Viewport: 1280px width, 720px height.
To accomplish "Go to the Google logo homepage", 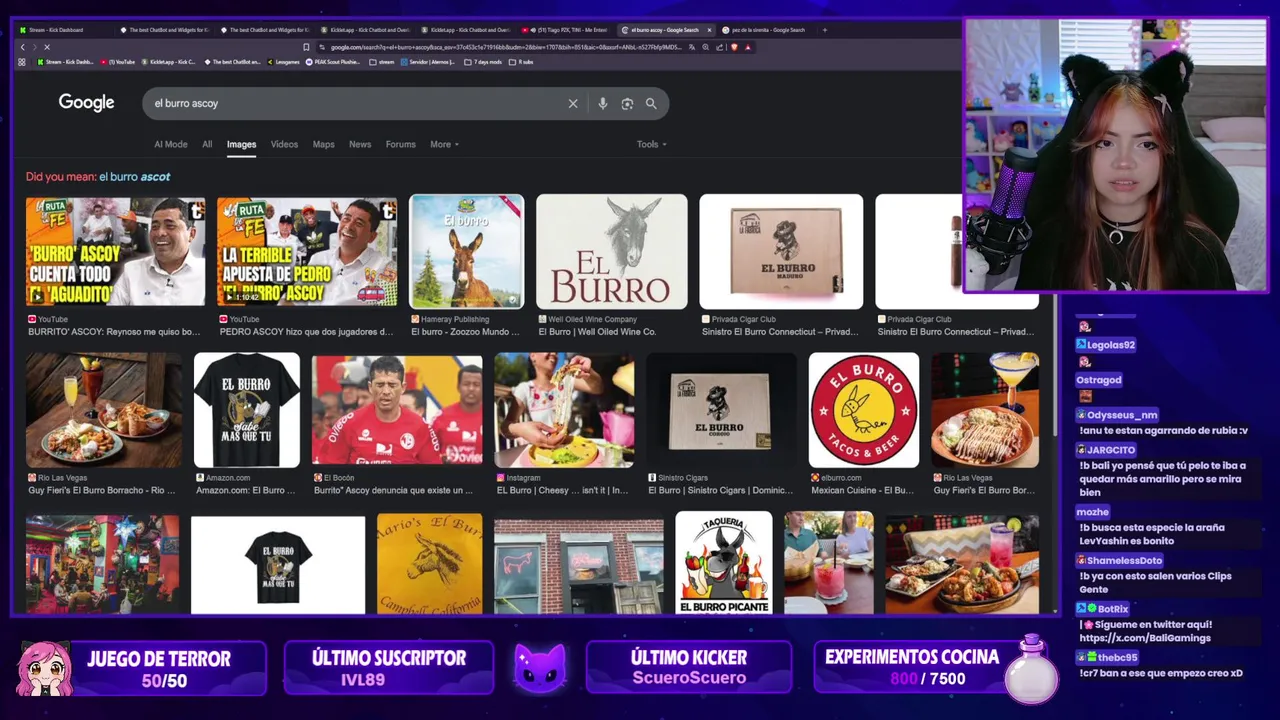I will point(86,103).
